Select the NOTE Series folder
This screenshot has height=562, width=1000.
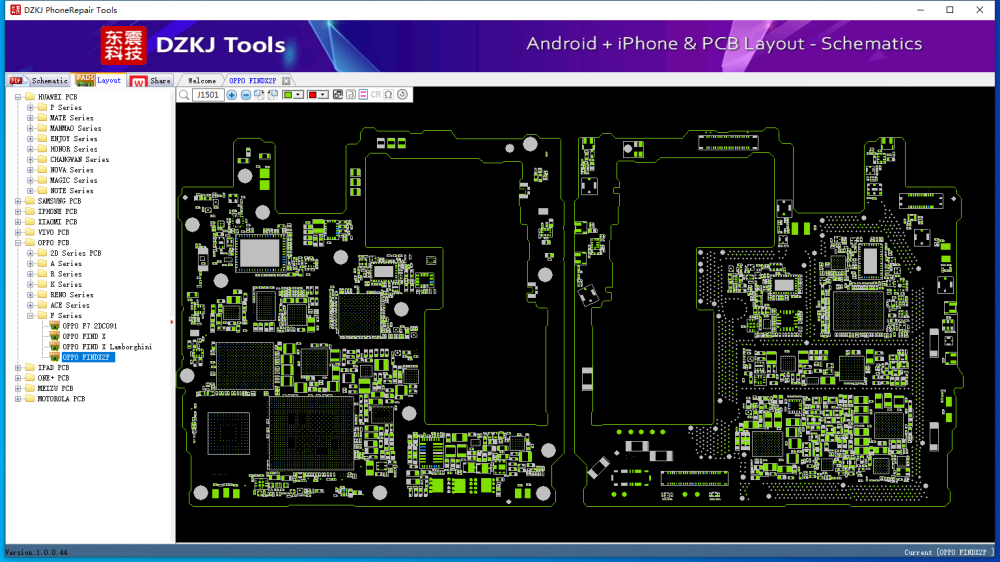(71, 191)
